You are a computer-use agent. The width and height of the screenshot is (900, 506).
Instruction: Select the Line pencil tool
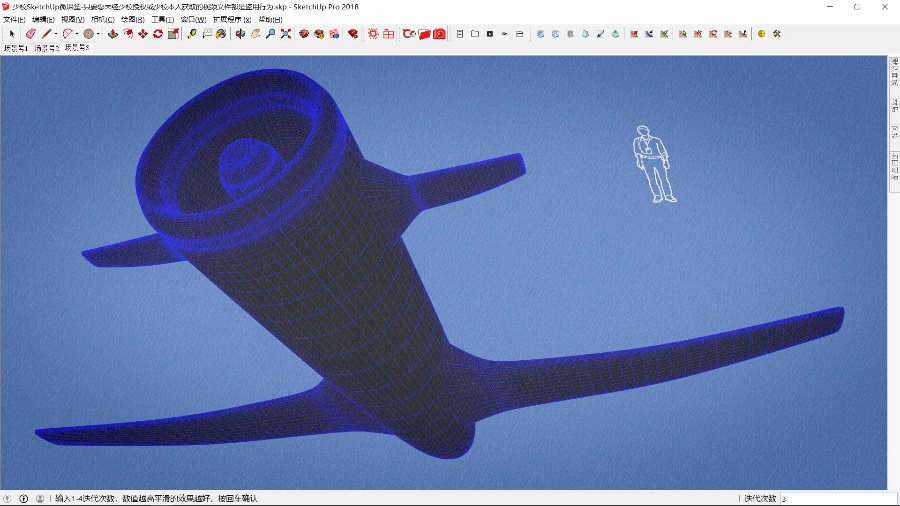46,34
